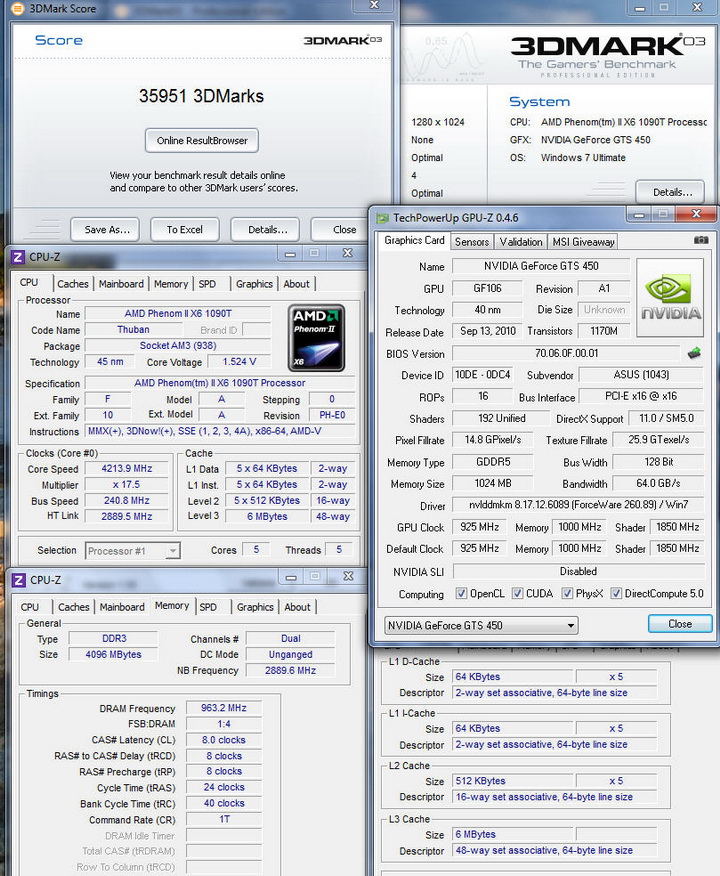This screenshot has height=876, width=720.
Task: Click the Close button in GPU-Z
Action: coord(680,623)
